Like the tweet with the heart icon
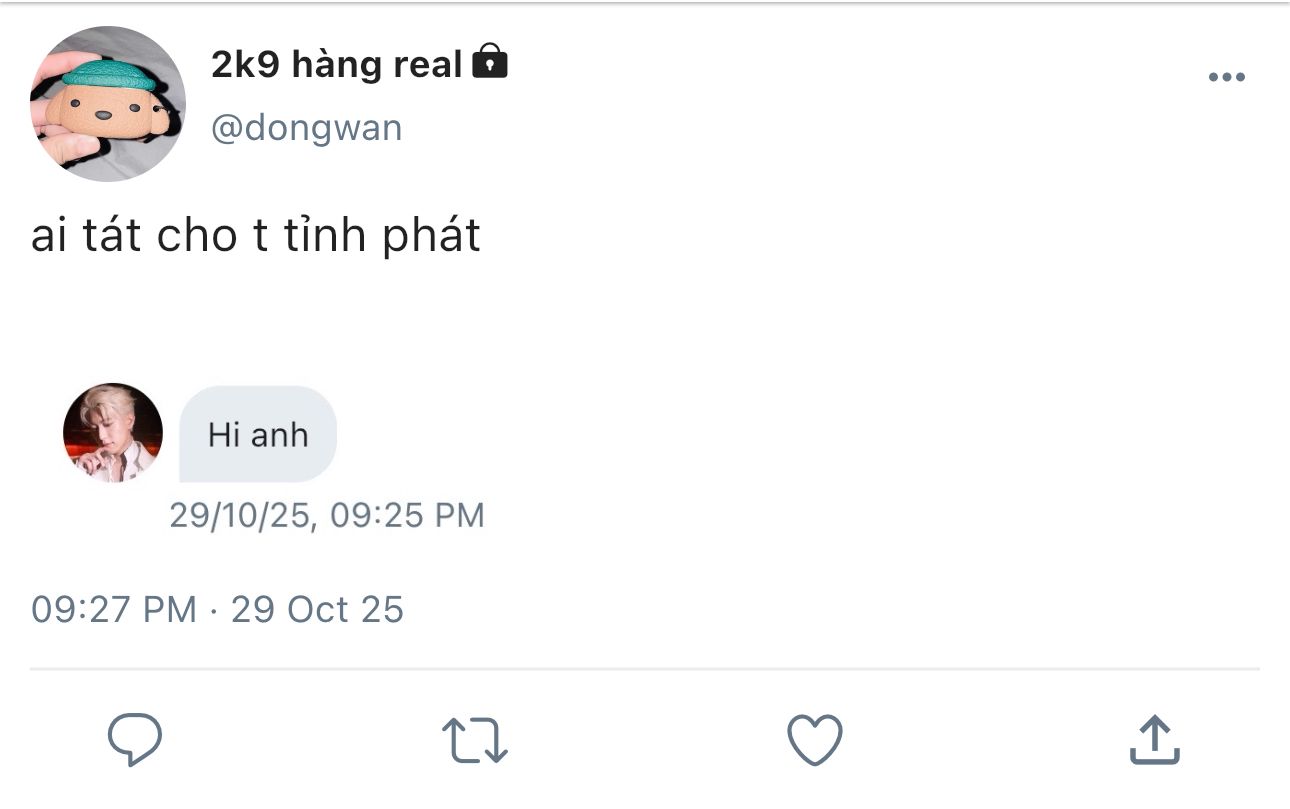 click(x=814, y=741)
